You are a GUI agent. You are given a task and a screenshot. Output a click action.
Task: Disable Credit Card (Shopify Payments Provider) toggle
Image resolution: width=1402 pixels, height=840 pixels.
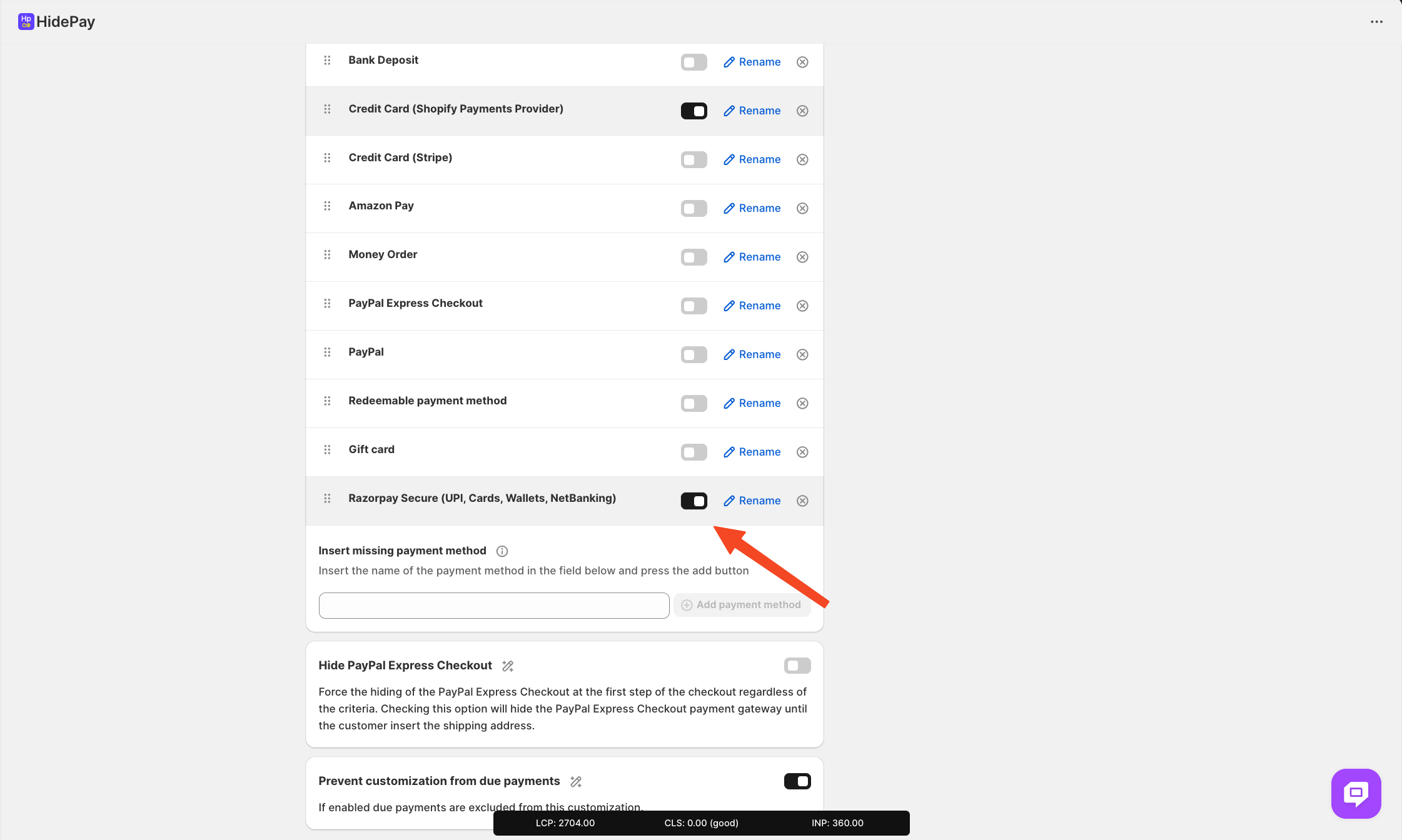(693, 111)
